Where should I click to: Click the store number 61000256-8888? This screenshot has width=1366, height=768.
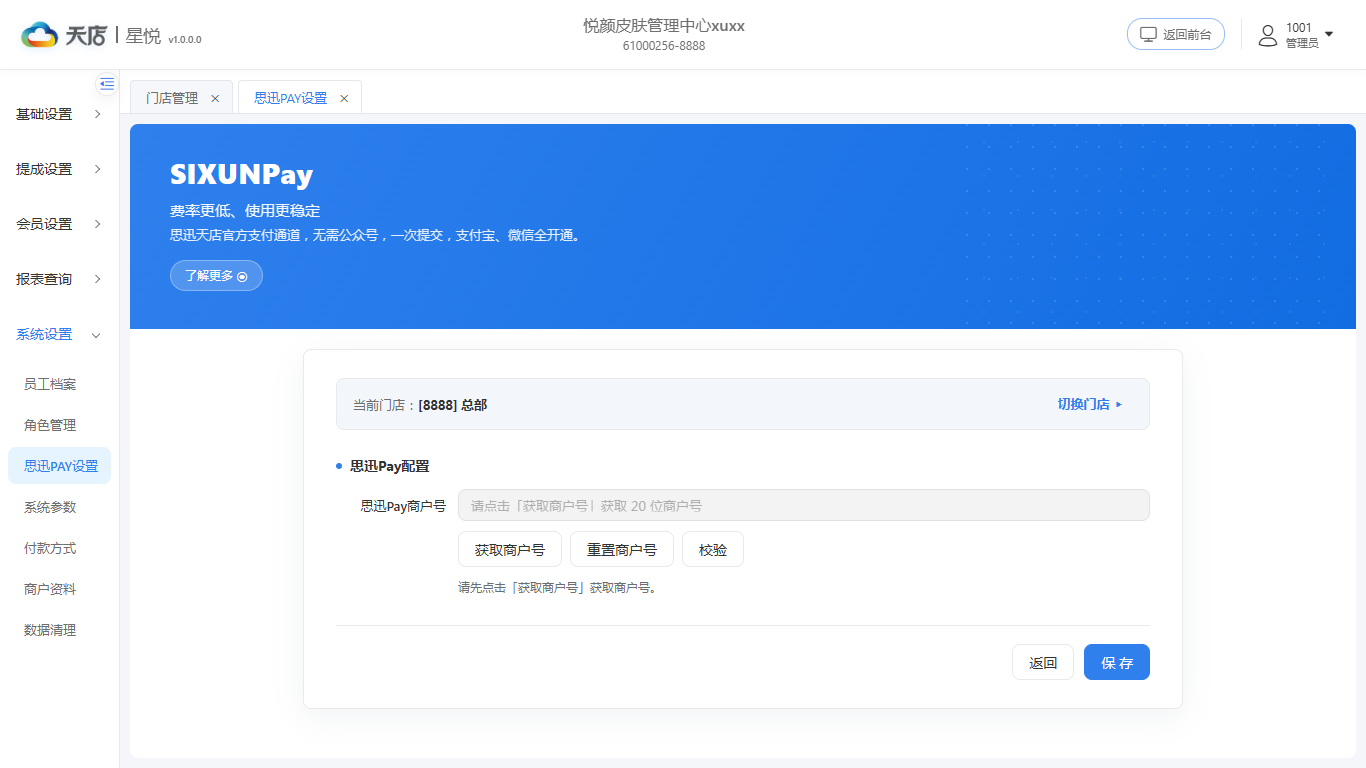tap(664, 46)
